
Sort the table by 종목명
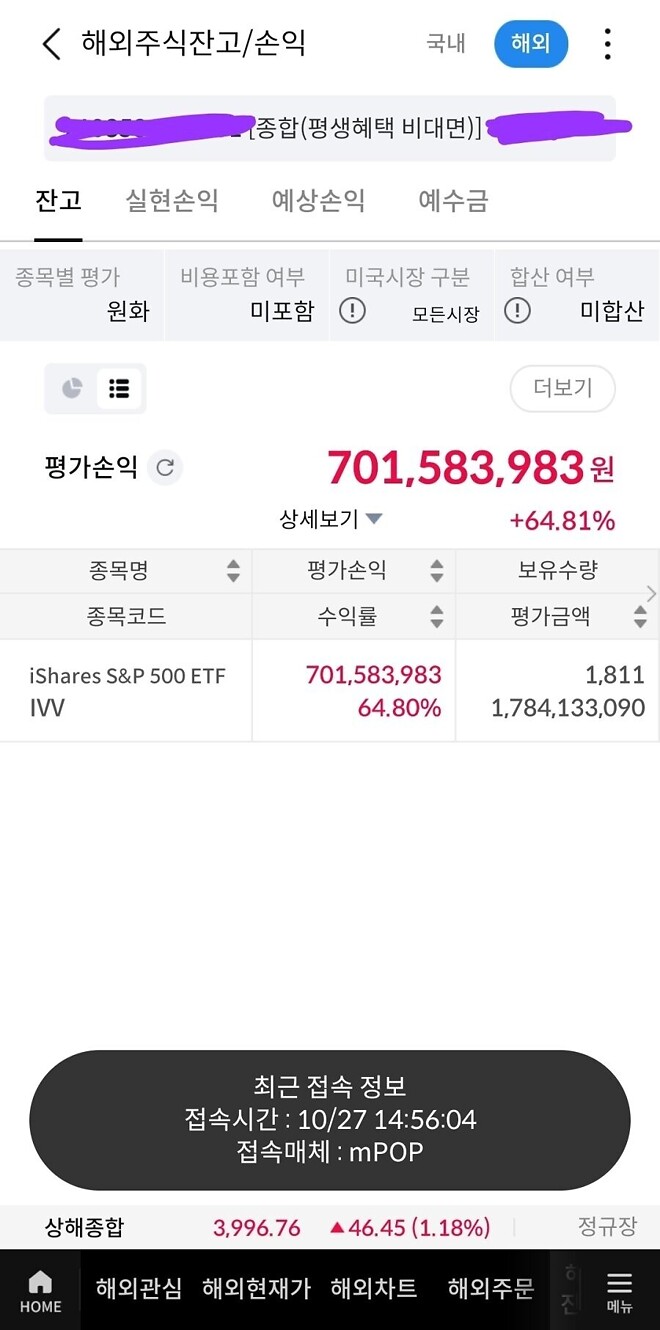[234, 571]
